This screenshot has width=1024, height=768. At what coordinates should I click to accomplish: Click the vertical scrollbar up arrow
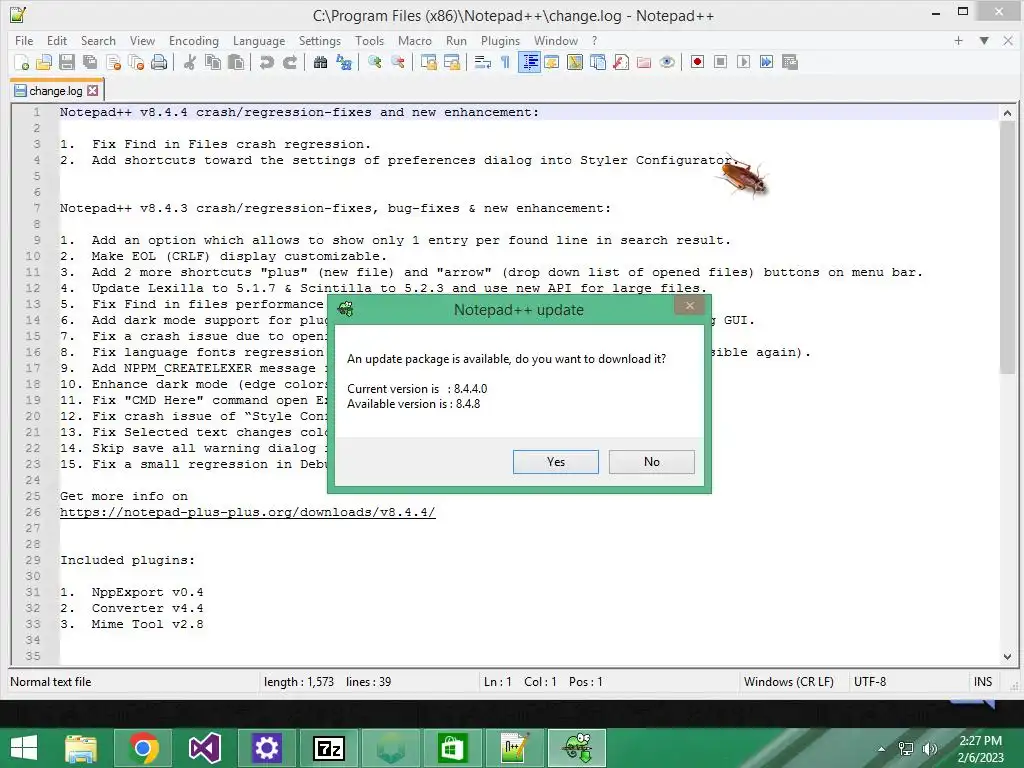(1007, 113)
